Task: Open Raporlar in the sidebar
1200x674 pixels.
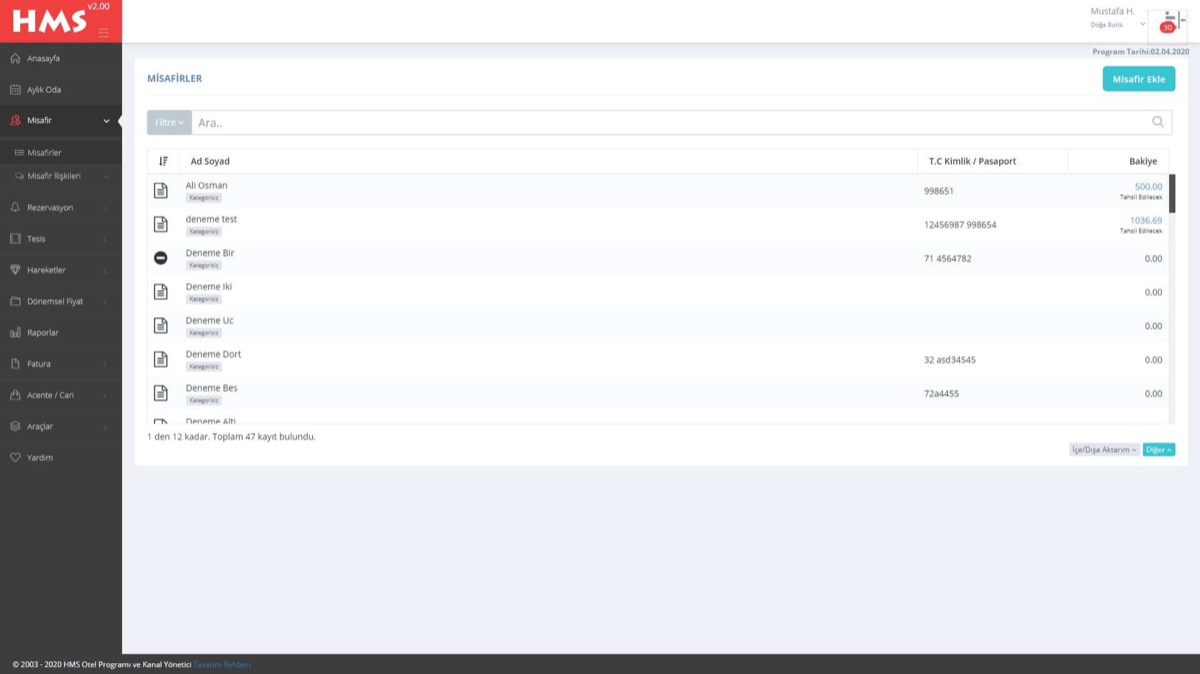Action: point(61,332)
